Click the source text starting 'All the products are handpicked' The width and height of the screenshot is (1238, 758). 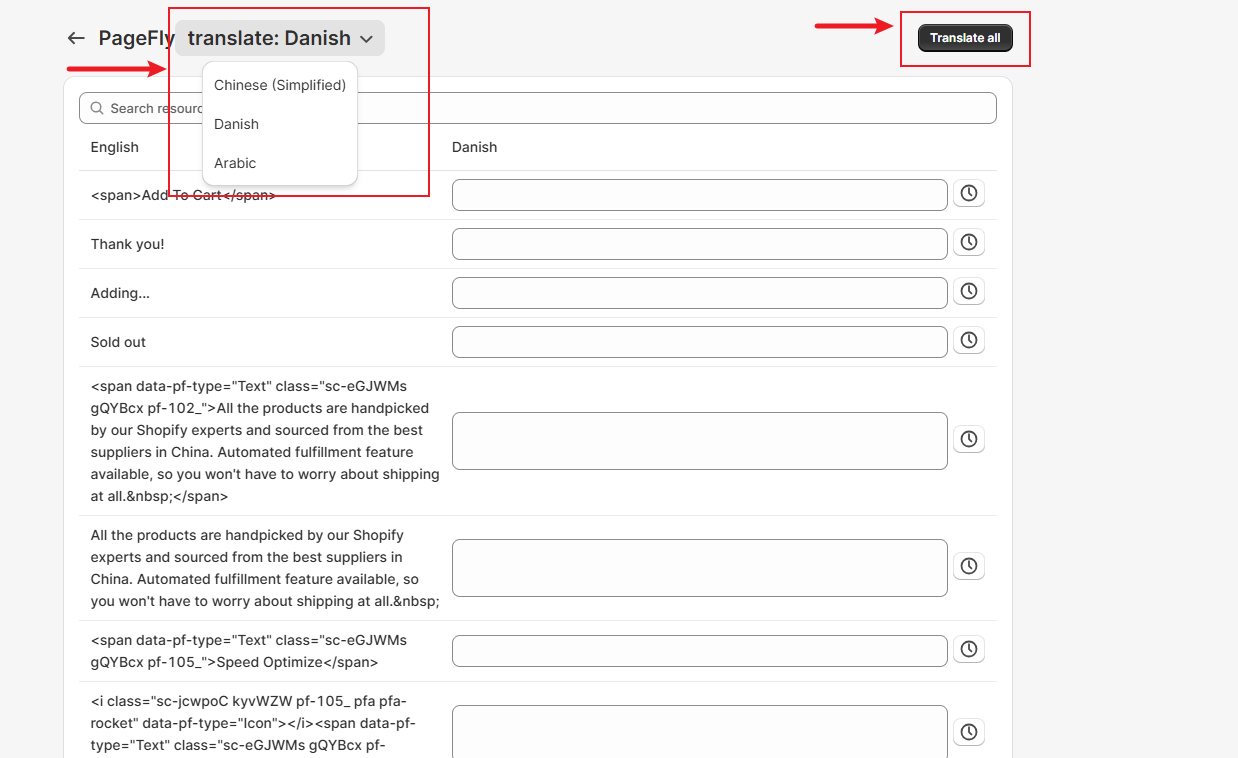click(265, 568)
